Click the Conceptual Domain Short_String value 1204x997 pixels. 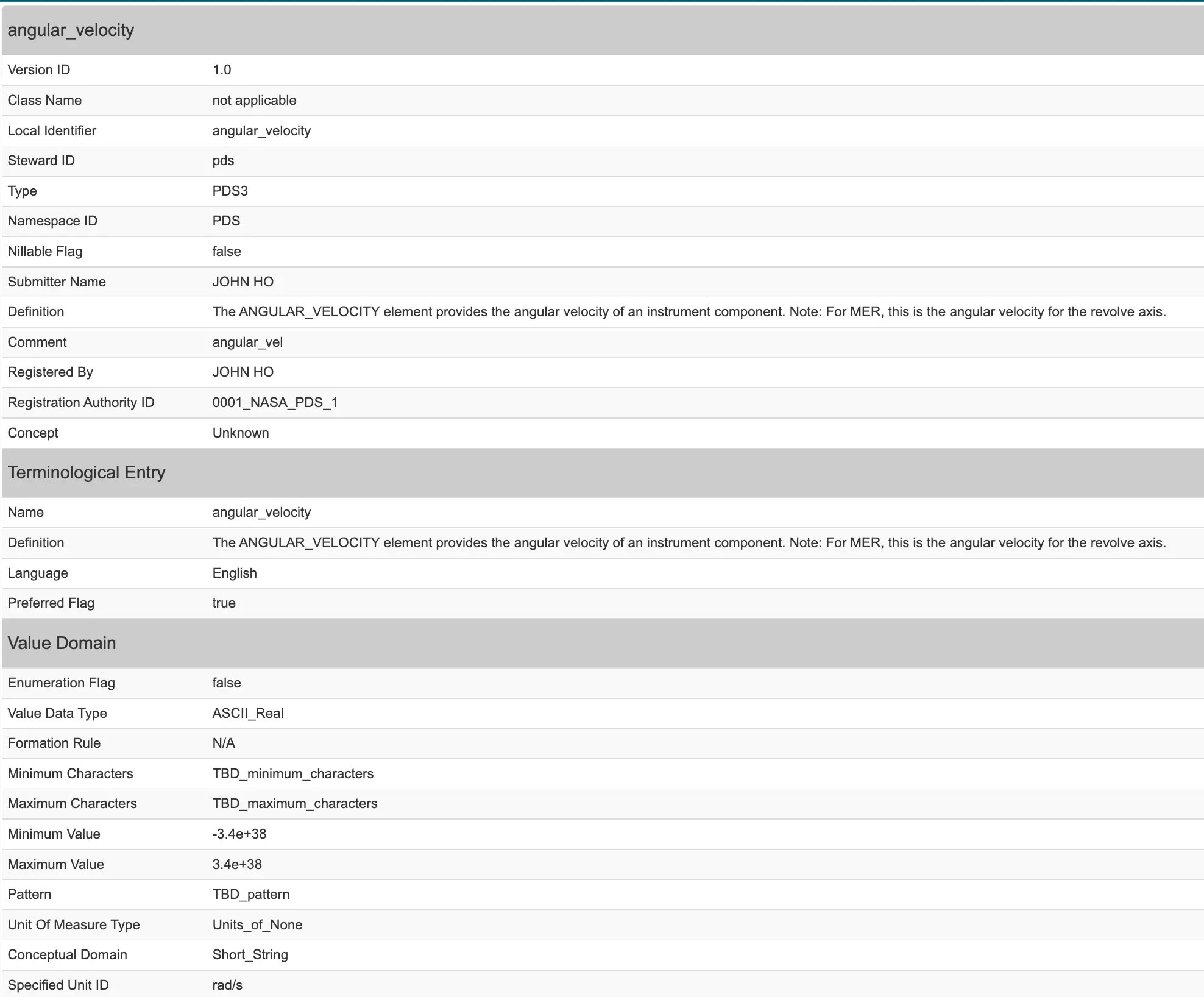click(x=250, y=955)
